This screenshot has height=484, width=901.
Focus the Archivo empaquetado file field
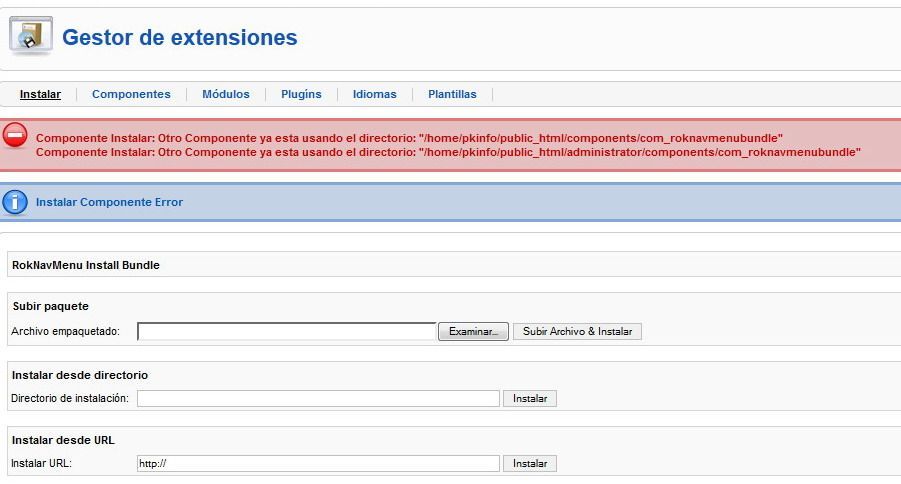[286, 332]
